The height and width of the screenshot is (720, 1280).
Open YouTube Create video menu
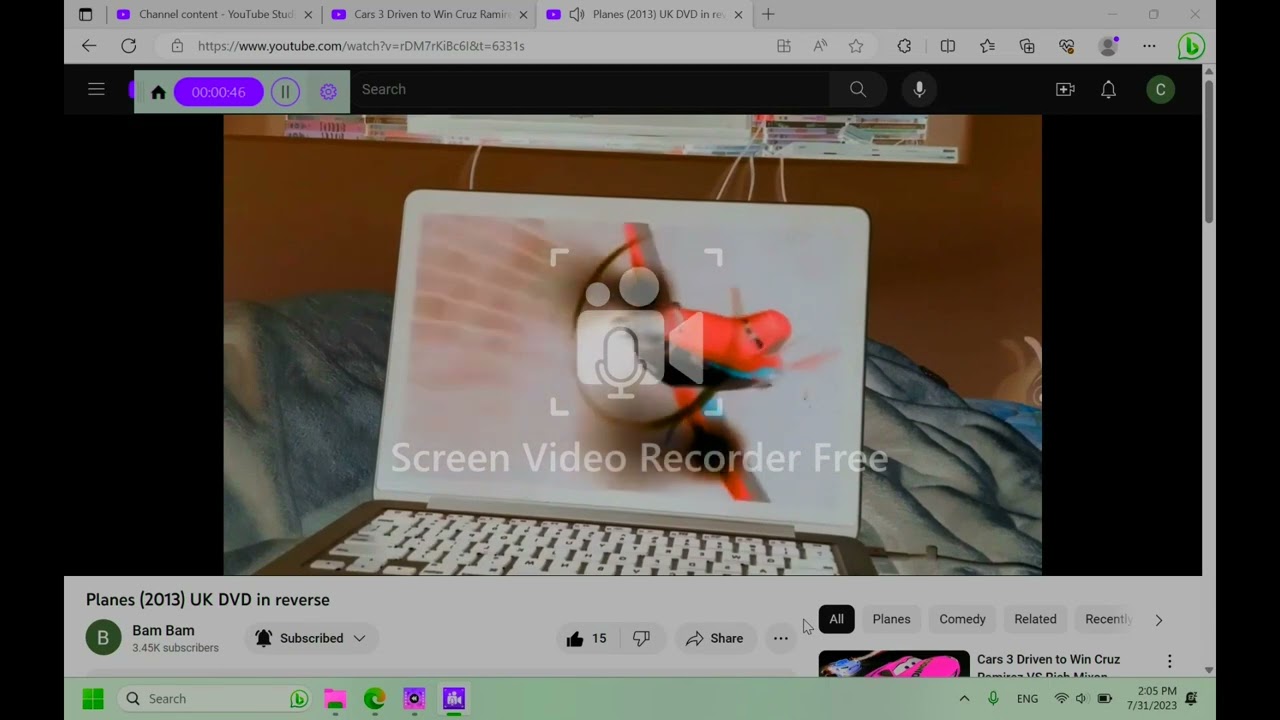[1065, 89]
